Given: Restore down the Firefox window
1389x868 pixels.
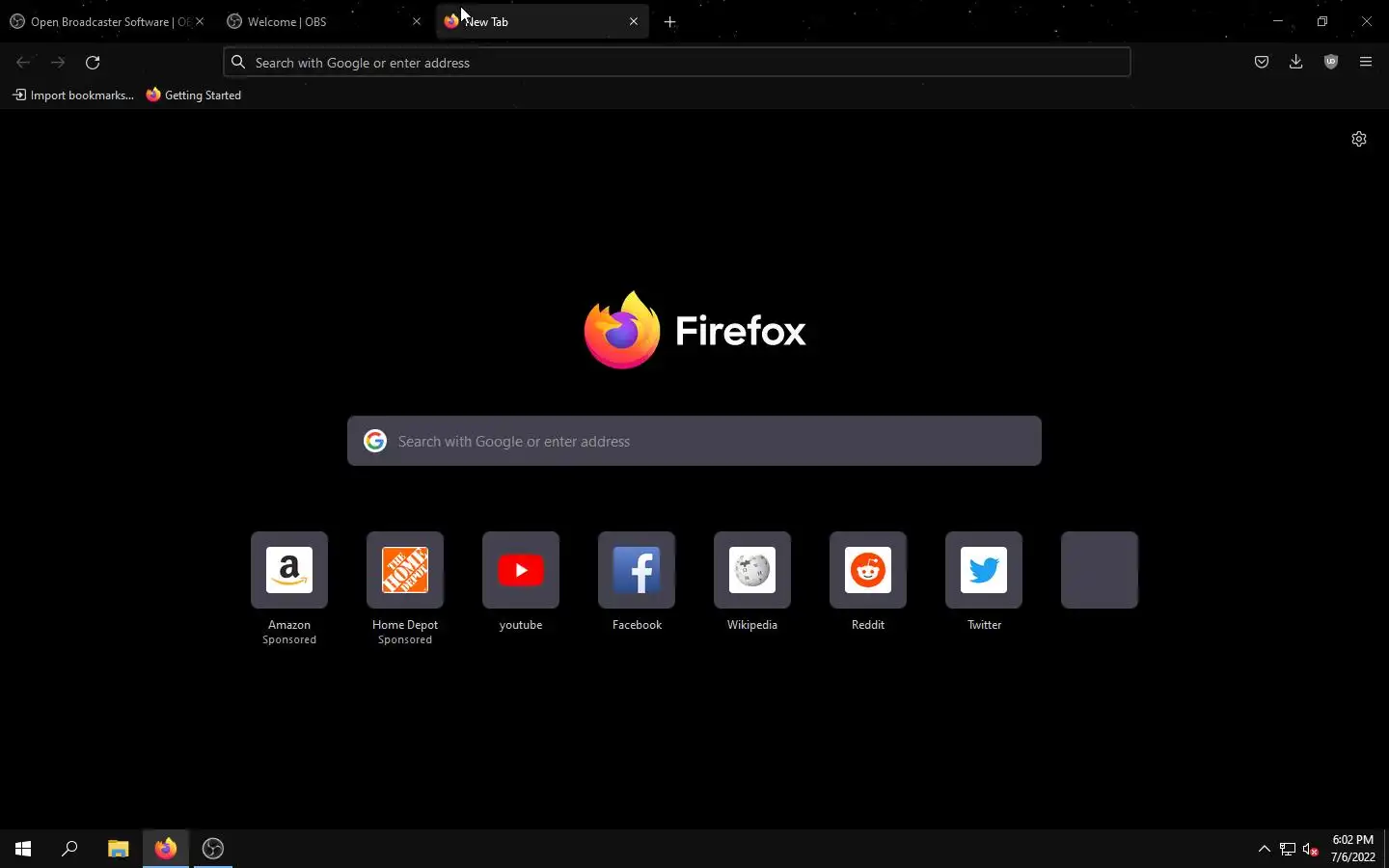Looking at the screenshot, I should [1322, 21].
